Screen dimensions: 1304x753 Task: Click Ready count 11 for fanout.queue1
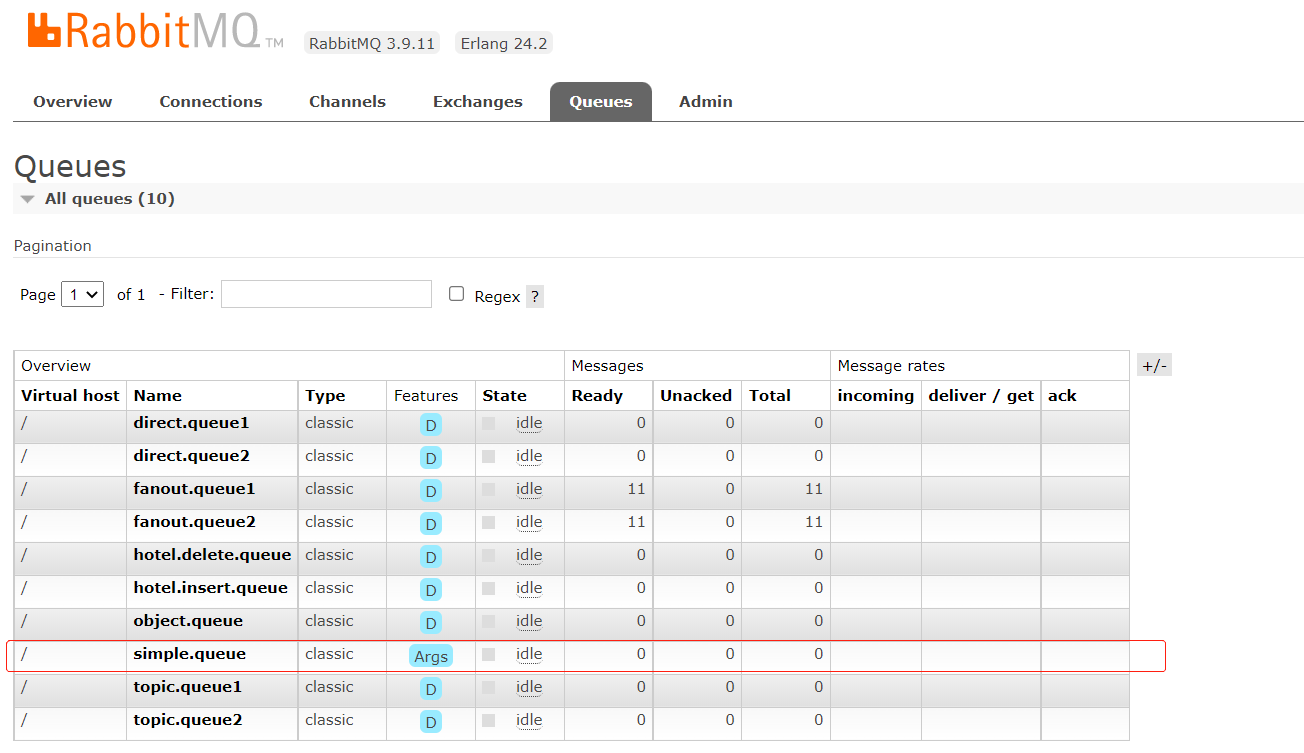tap(637, 489)
